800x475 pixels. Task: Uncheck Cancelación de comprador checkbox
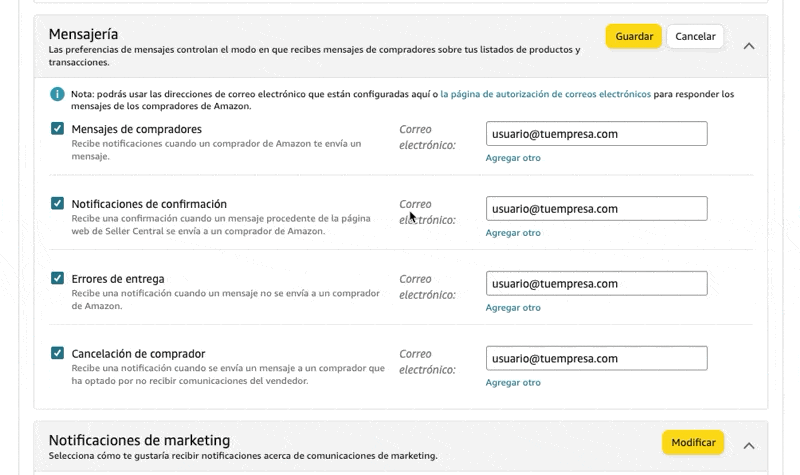57,353
